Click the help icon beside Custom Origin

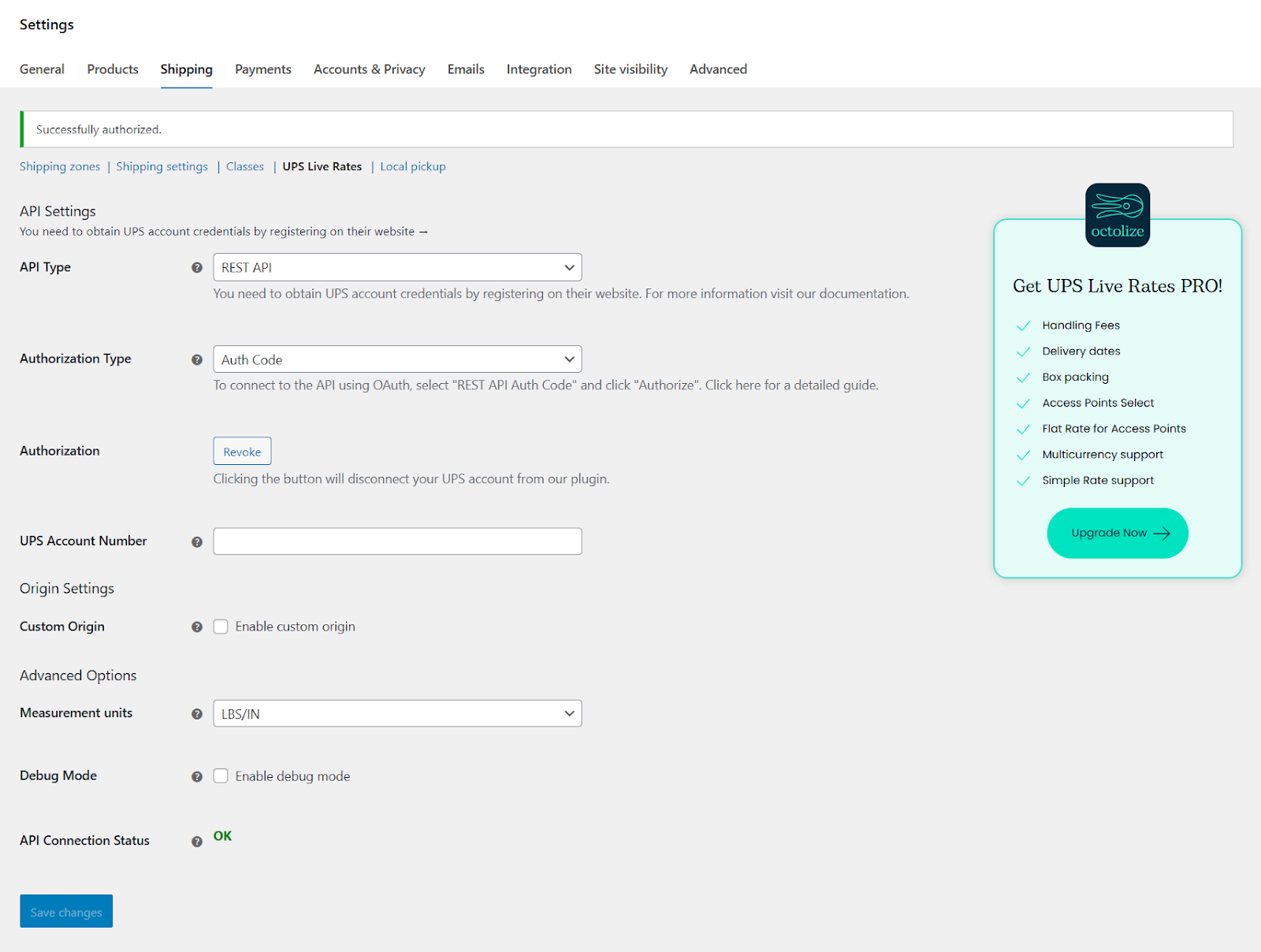(197, 627)
